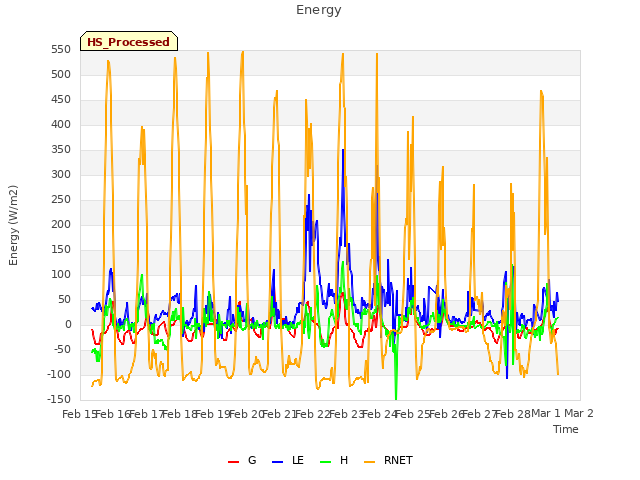
Task: Click the green H legend color marker
Action: coord(326,462)
